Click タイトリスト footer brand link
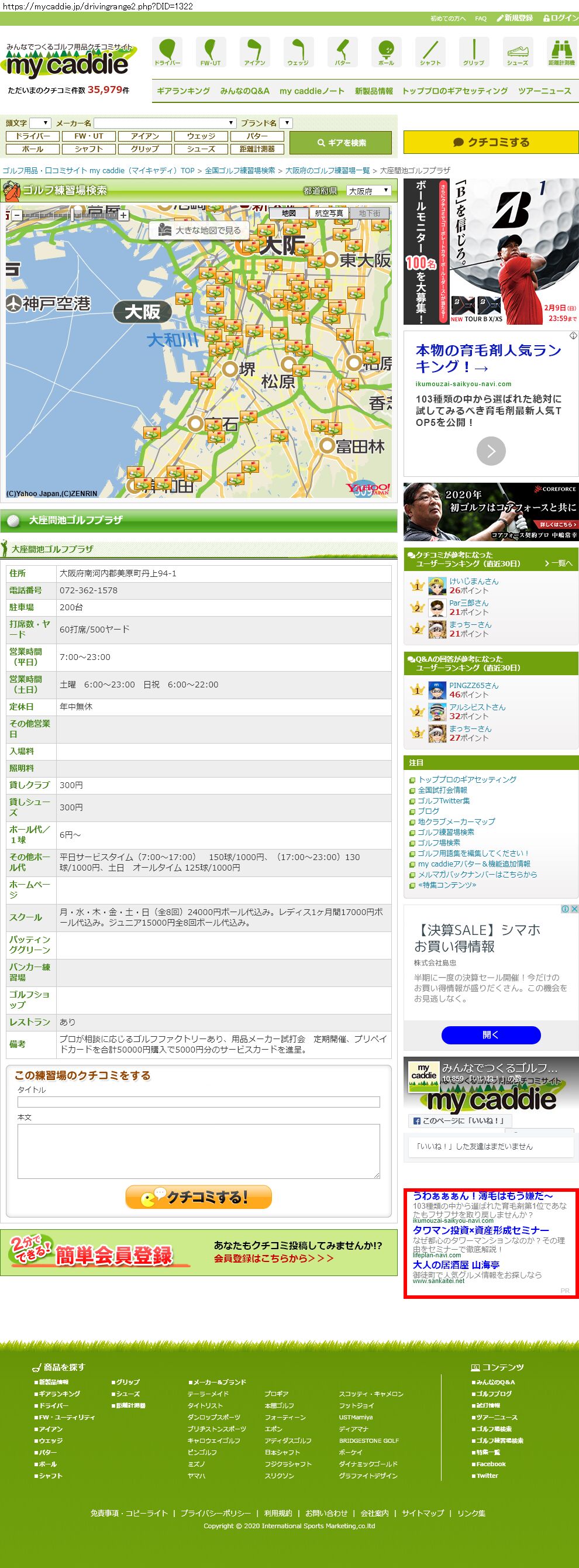Screen dimensions: 579x1568 (x=205, y=1405)
